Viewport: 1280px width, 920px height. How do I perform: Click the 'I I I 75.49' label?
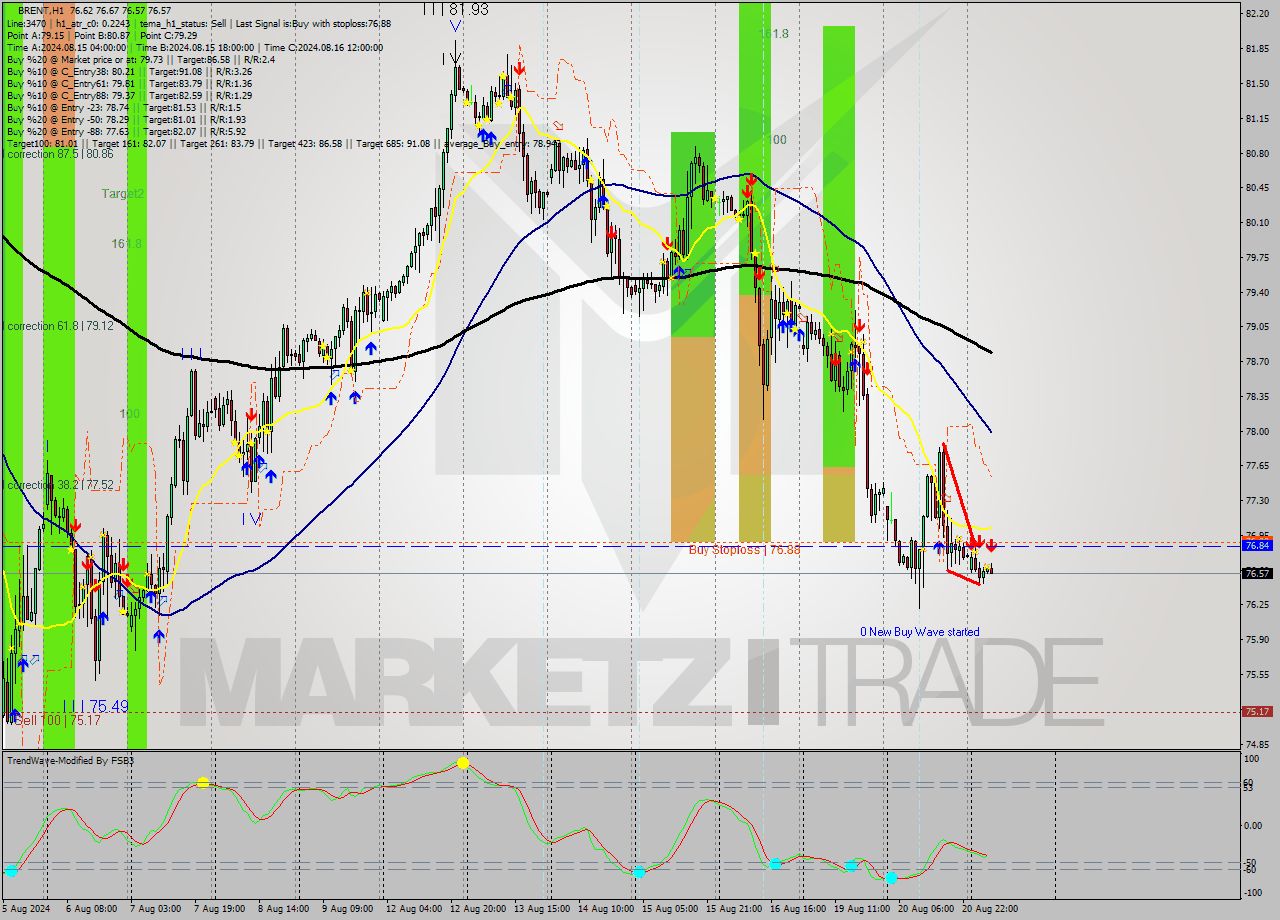coord(95,707)
